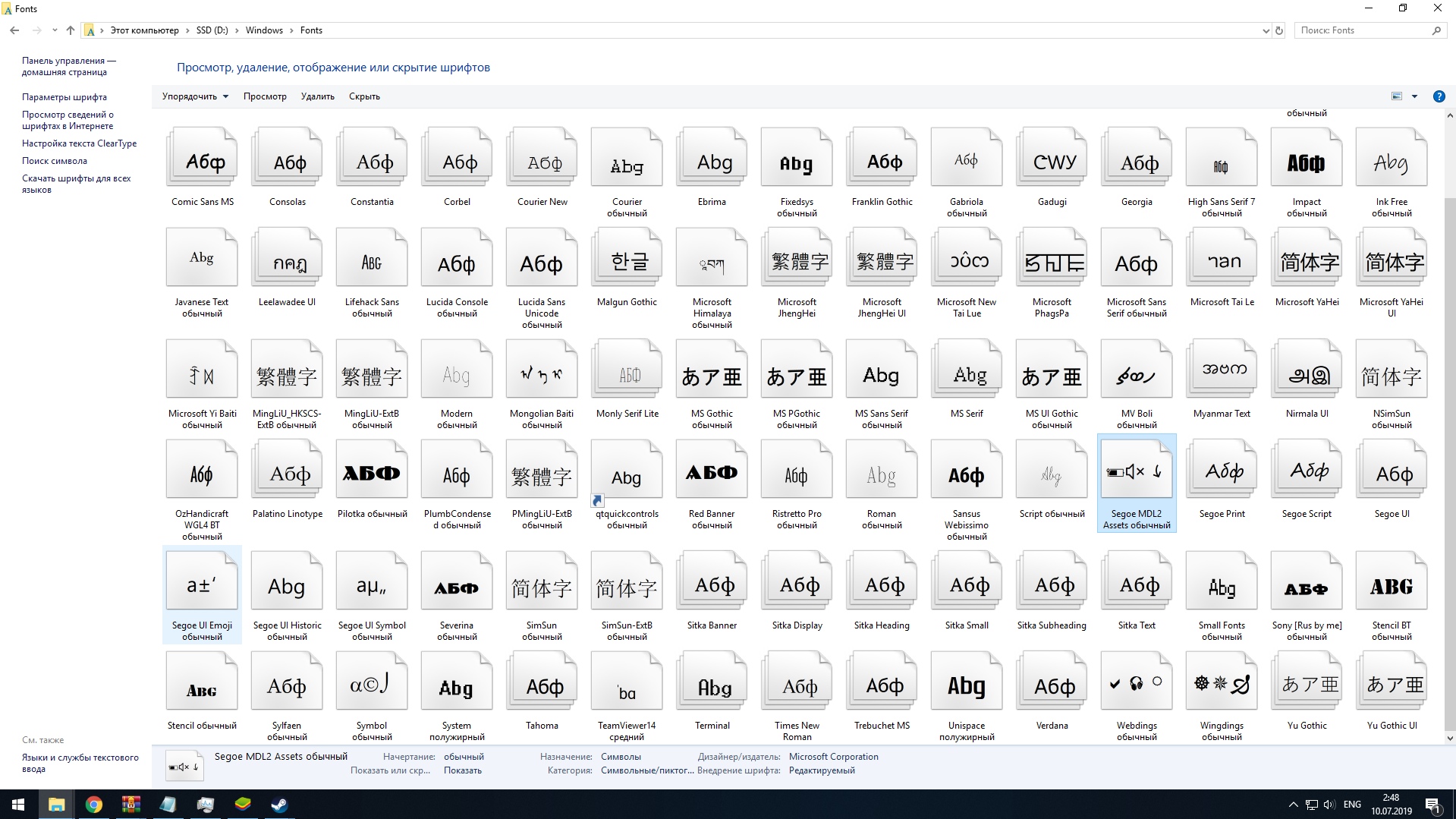Image resolution: width=1456 pixels, height=819 pixels.
Task: Open the Настройка текста ClearType link
Action: tap(79, 143)
